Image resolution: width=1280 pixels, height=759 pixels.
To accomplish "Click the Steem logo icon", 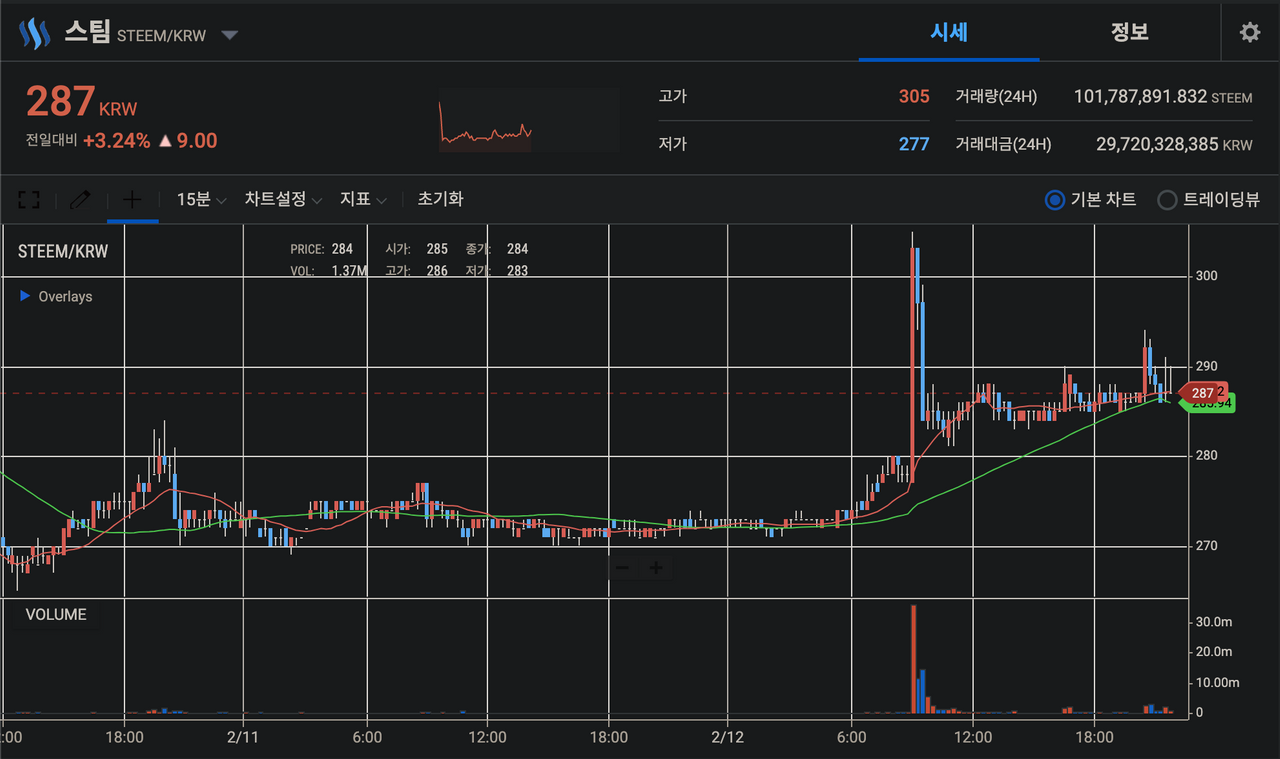I will tap(35, 33).
